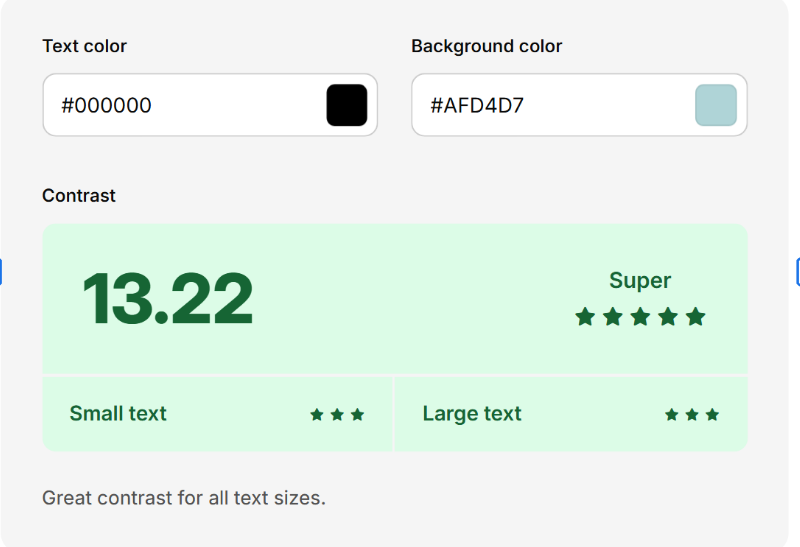Click the first star under Super rating

[x=585, y=317]
